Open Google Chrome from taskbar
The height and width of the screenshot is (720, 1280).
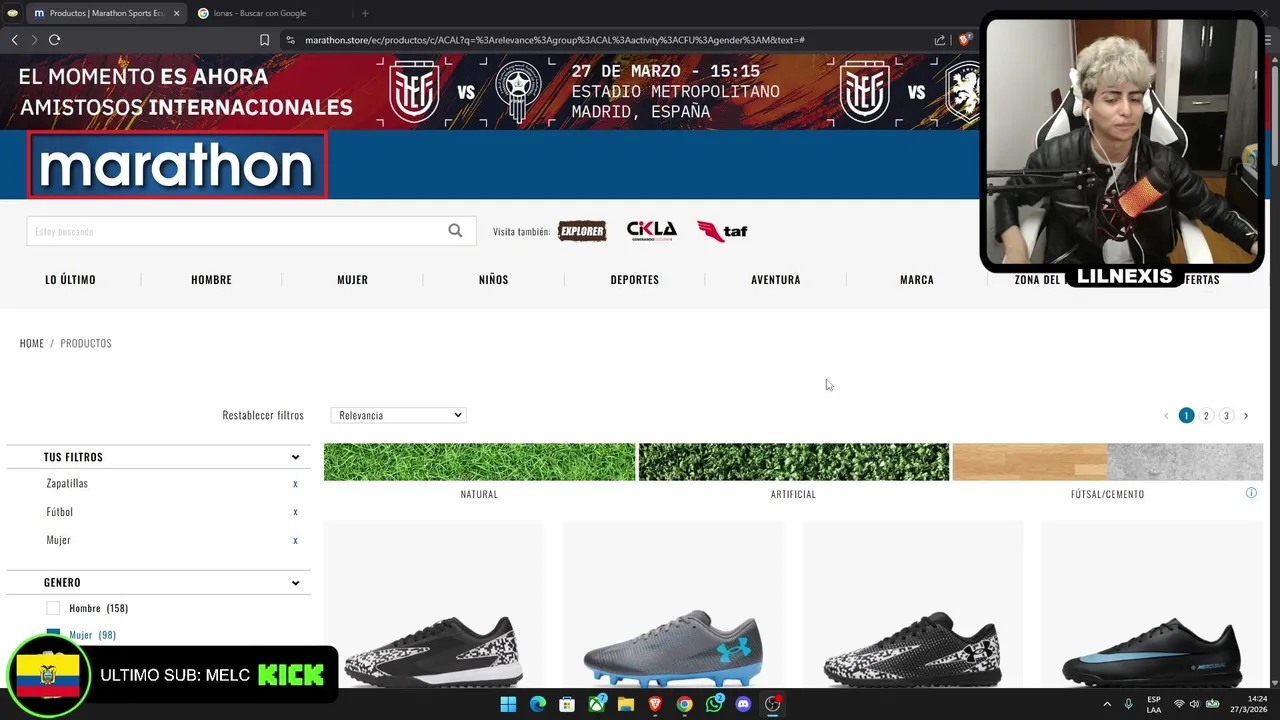point(684,704)
